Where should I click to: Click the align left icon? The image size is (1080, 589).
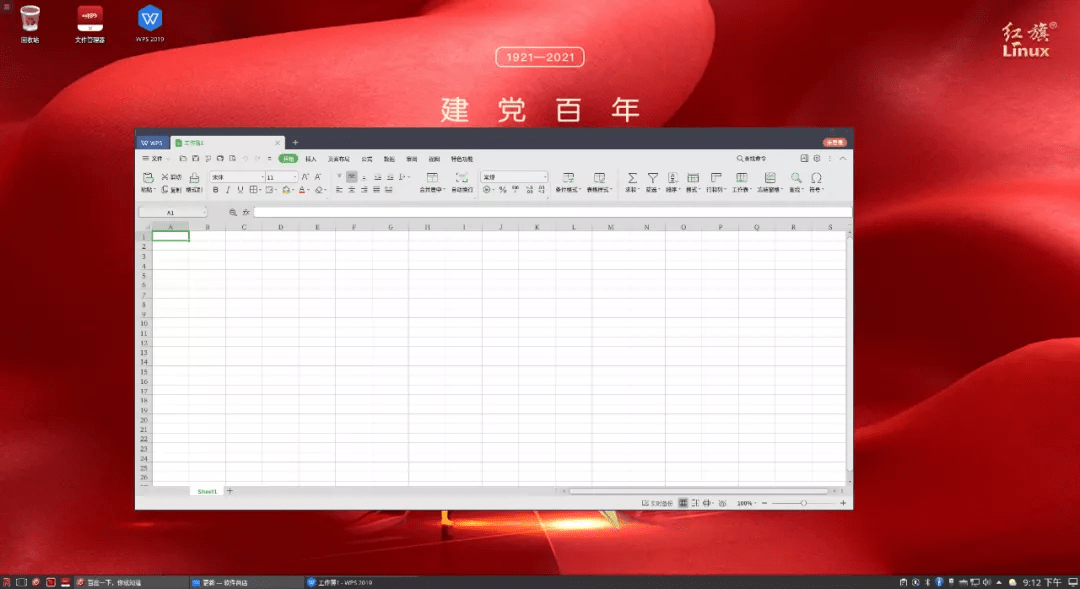pos(339,189)
